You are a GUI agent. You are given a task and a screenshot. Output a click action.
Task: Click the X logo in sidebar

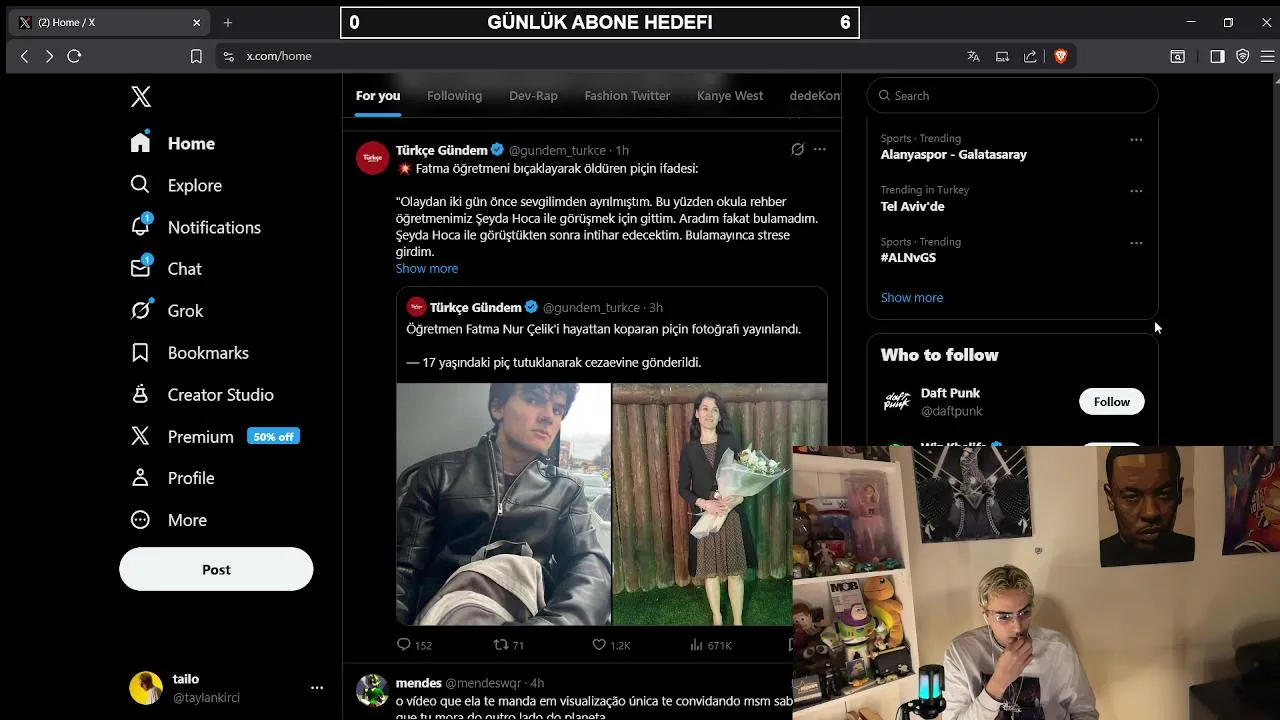pos(141,96)
